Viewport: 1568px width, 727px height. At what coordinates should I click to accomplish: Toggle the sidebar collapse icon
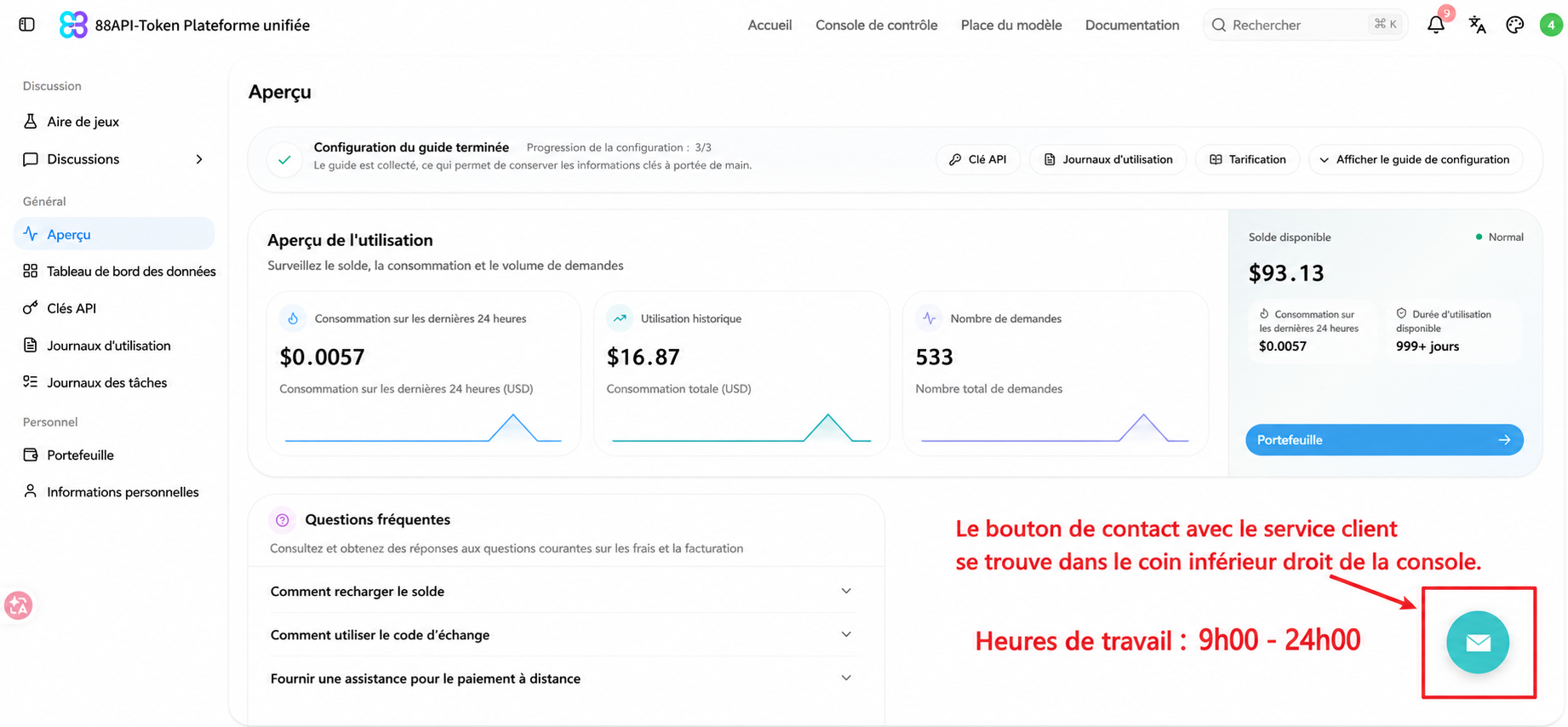(x=27, y=25)
